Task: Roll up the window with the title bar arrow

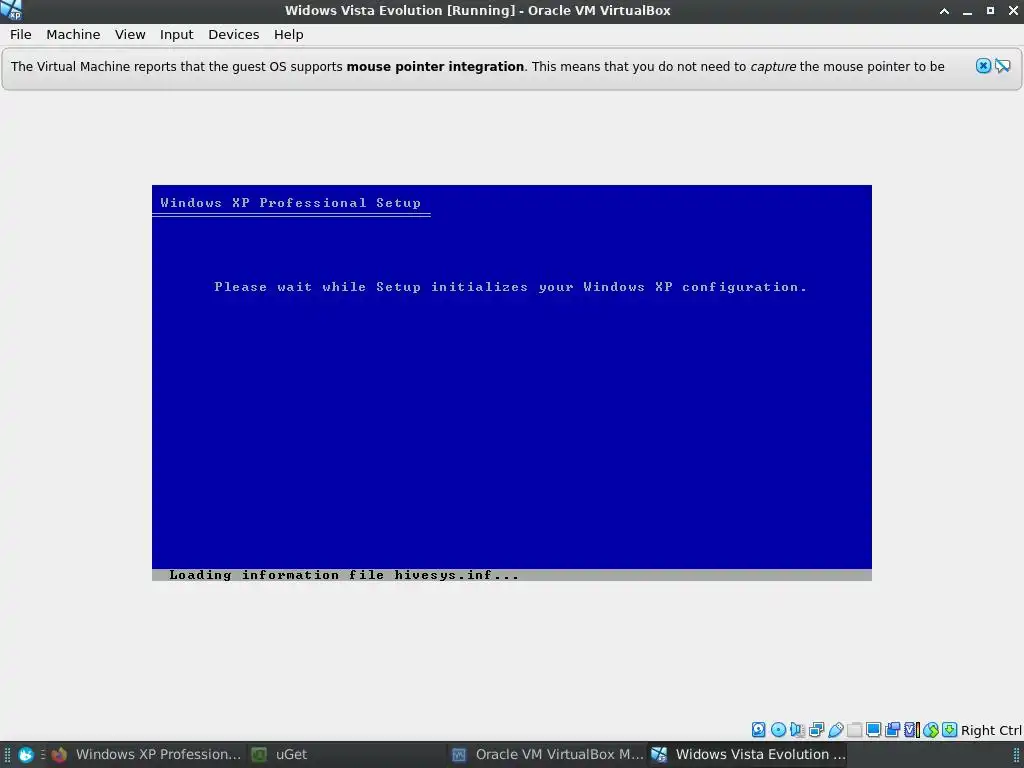Action: tap(944, 10)
